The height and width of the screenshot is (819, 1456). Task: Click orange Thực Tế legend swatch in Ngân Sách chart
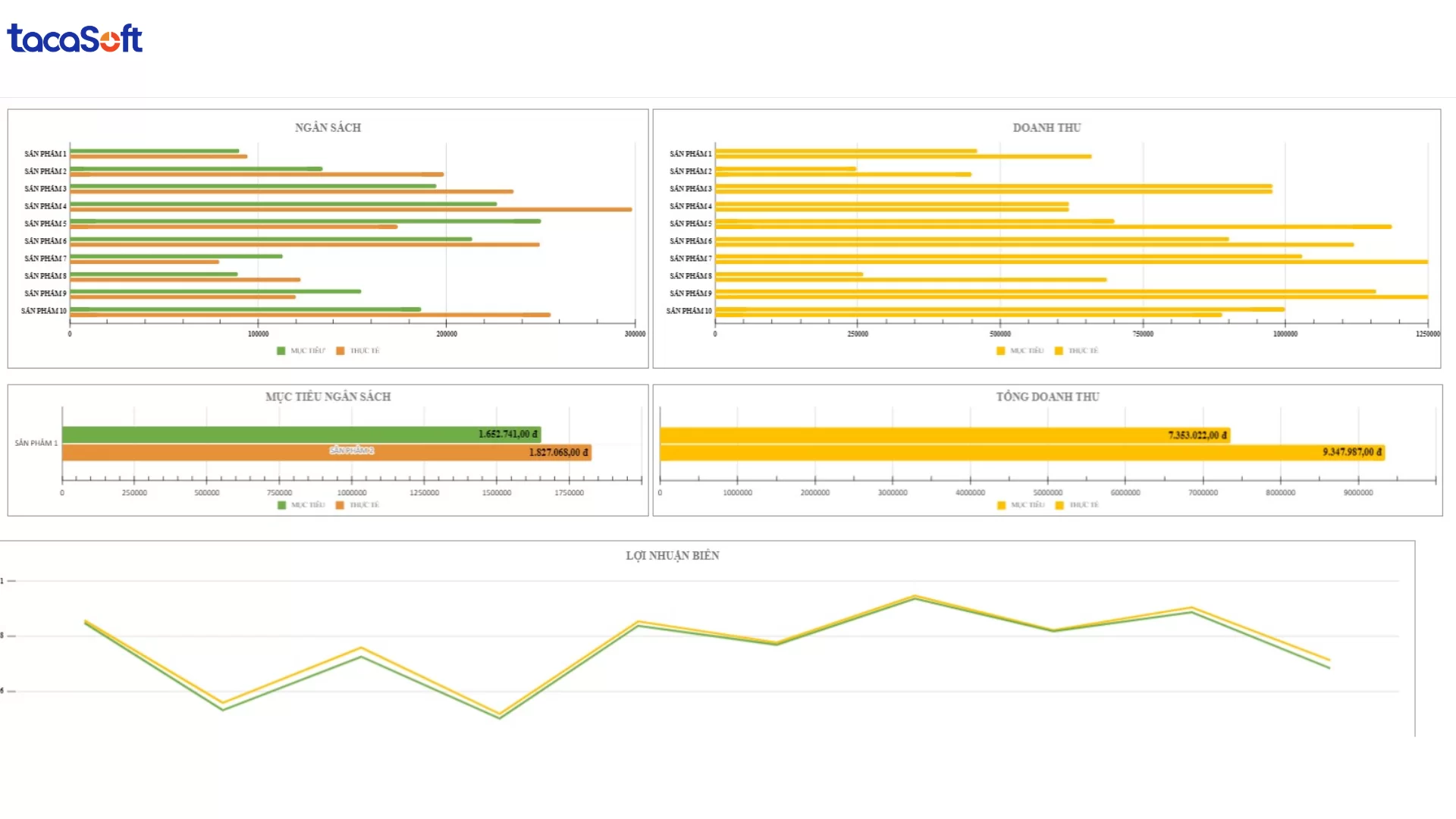pyautogui.click(x=340, y=351)
